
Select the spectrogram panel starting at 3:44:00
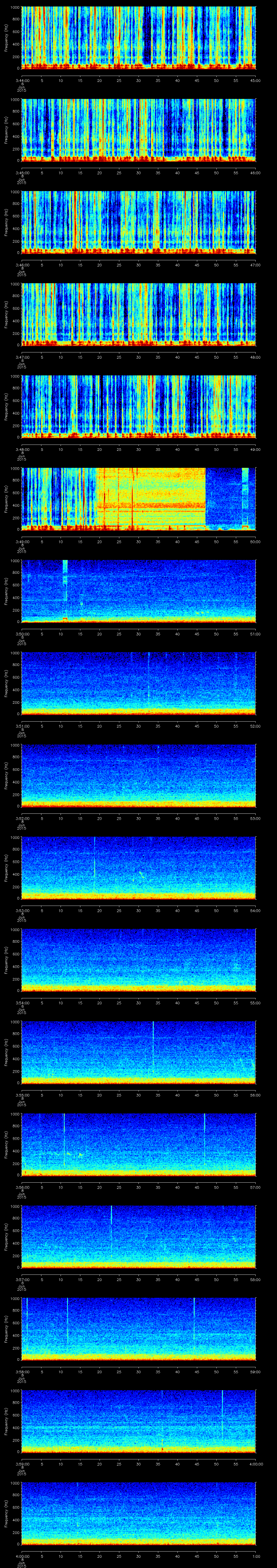[139, 38]
